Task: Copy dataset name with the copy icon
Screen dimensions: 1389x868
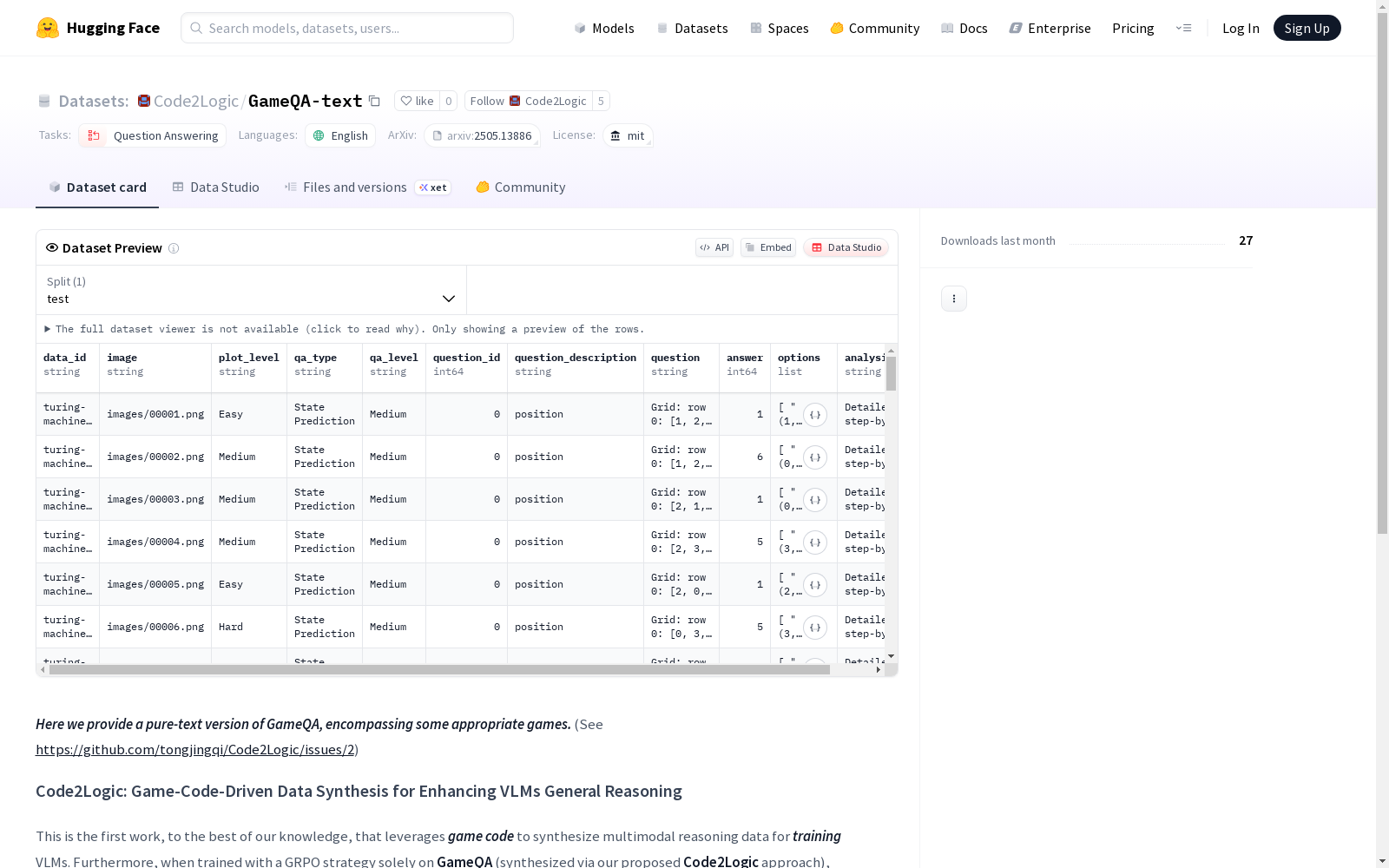Action: coord(374,101)
